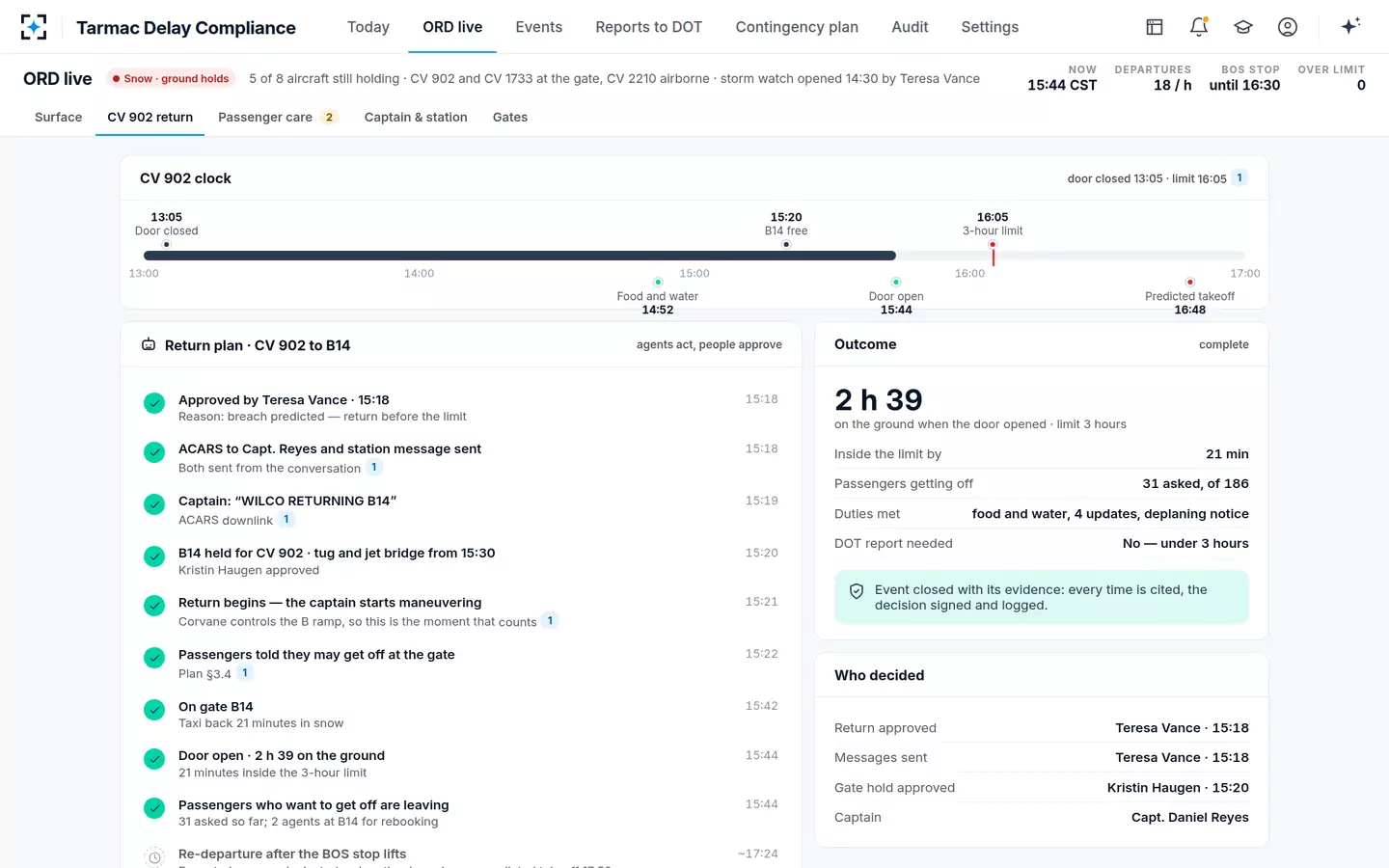The width and height of the screenshot is (1389, 868).
Task: Click clock icon for Re-departure step
Action: [x=154, y=857]
